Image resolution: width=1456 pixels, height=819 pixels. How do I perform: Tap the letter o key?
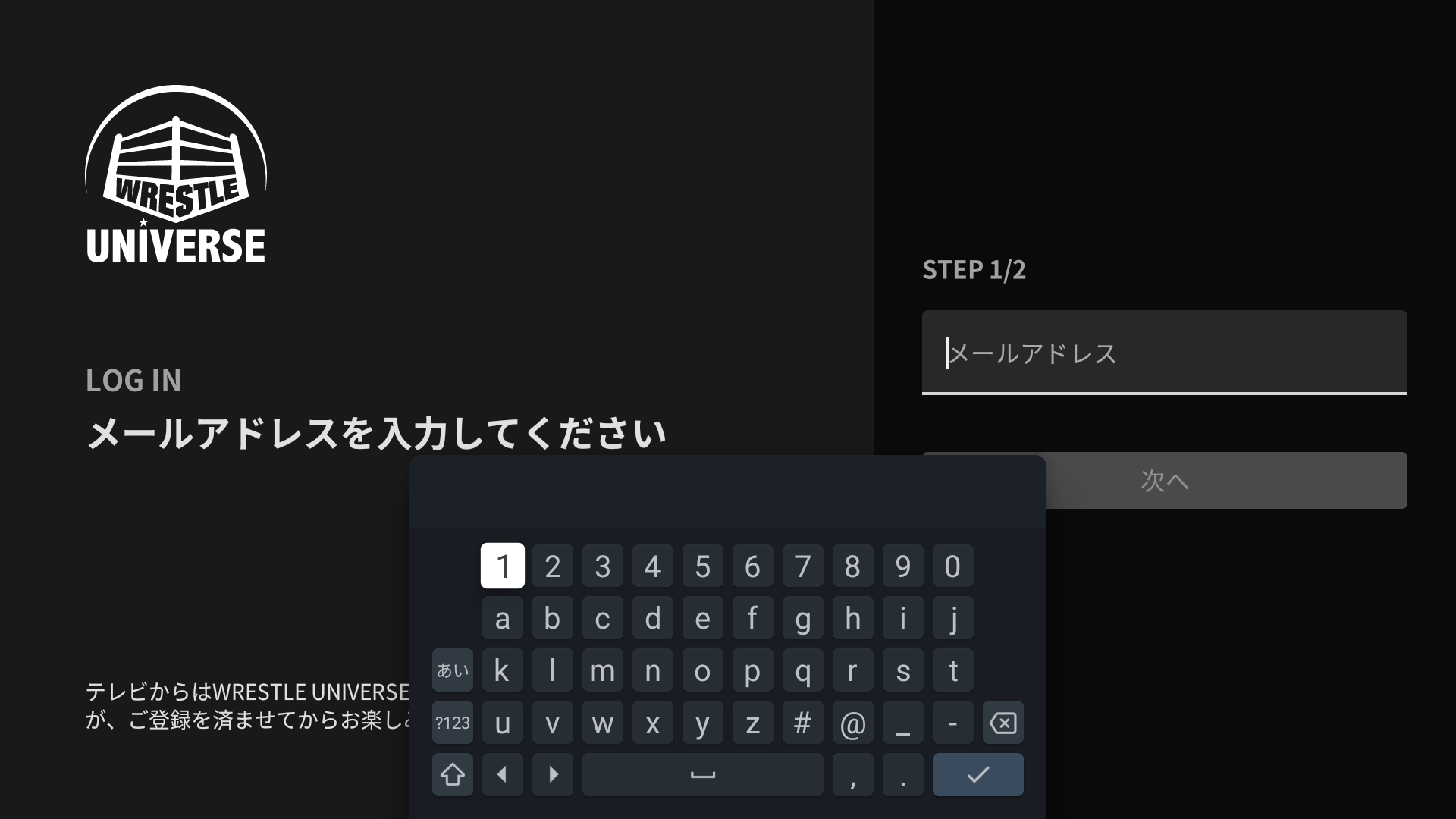702,670
